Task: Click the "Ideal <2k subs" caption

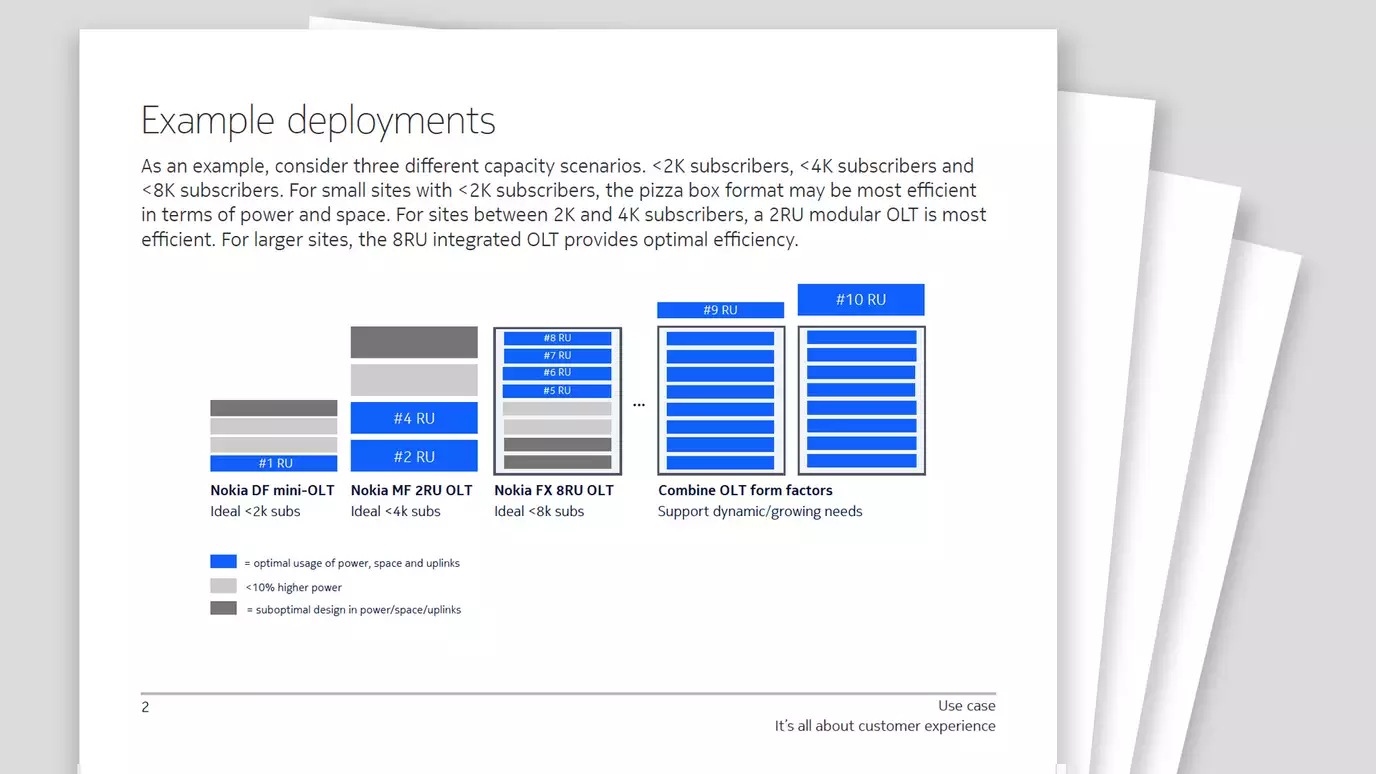Action: click(x=255, y=511)
